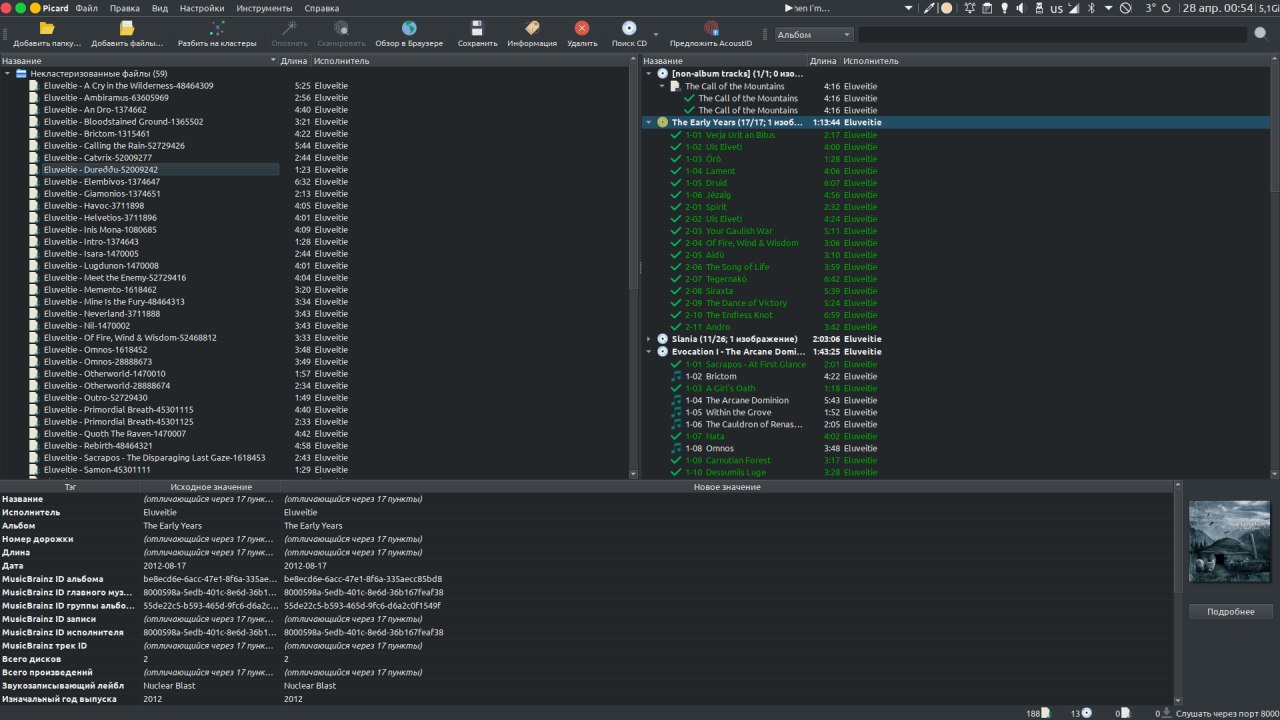Screen dimensions: 1280x720
Task: Open Обзор в Браузере globe icon
Action: click(x=409, y=28)
